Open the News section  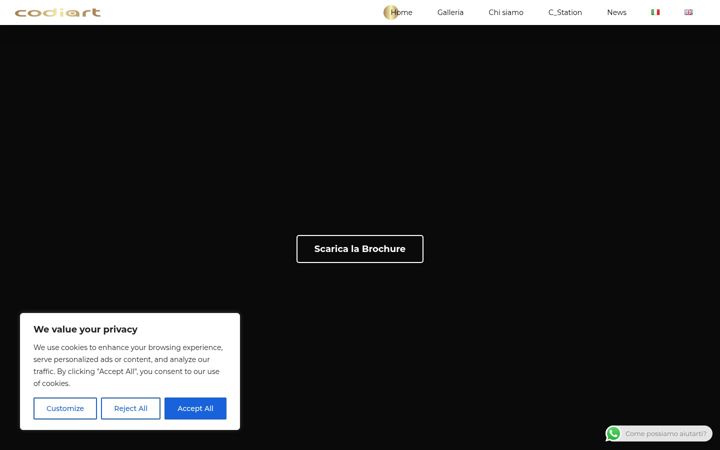click(x=616, y=12)
